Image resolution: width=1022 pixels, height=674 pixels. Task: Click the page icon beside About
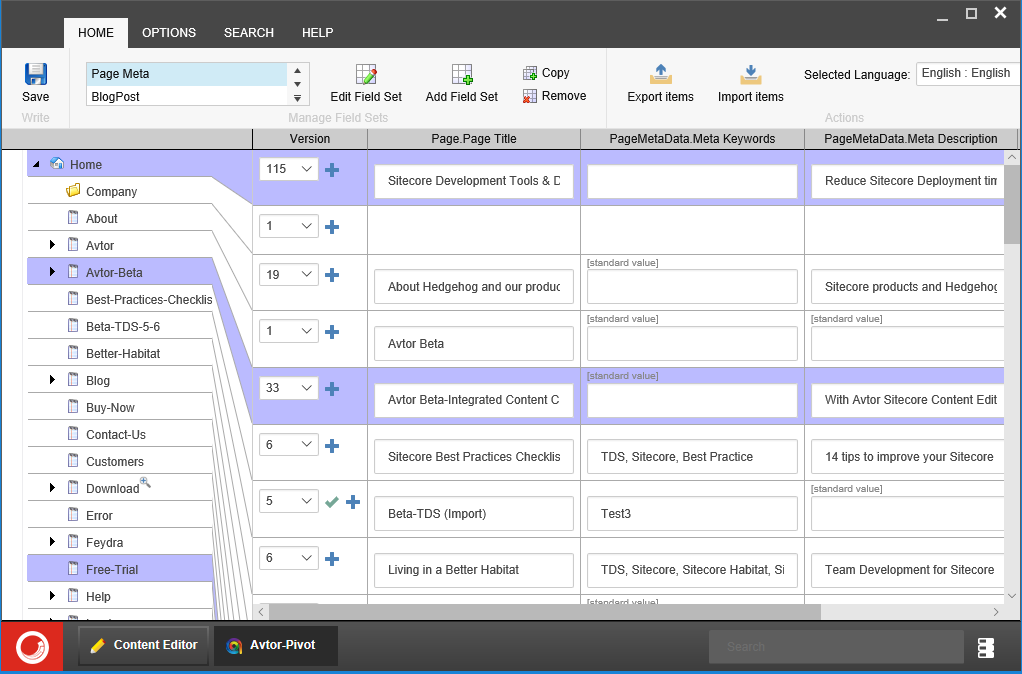point(74,217)
